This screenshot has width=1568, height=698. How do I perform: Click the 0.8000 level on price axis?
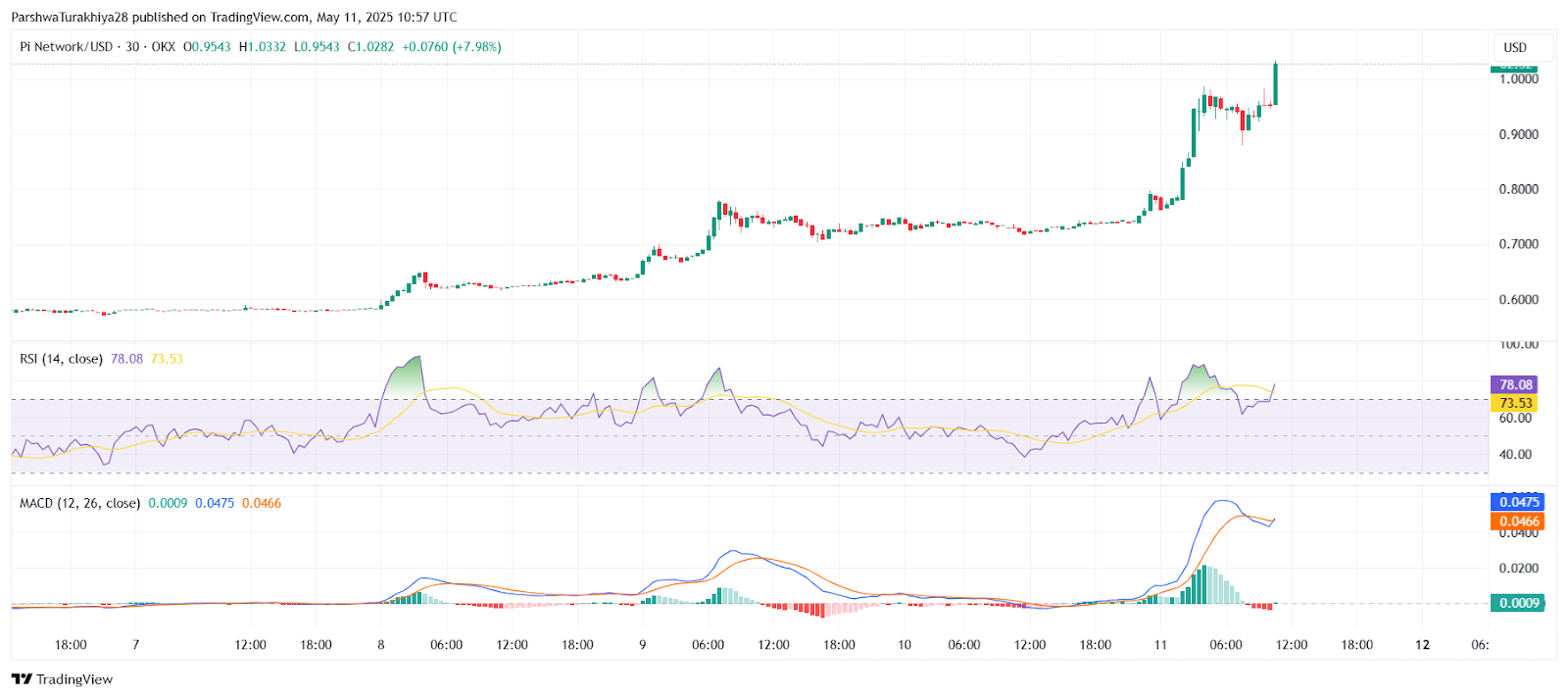point(1518,189)
